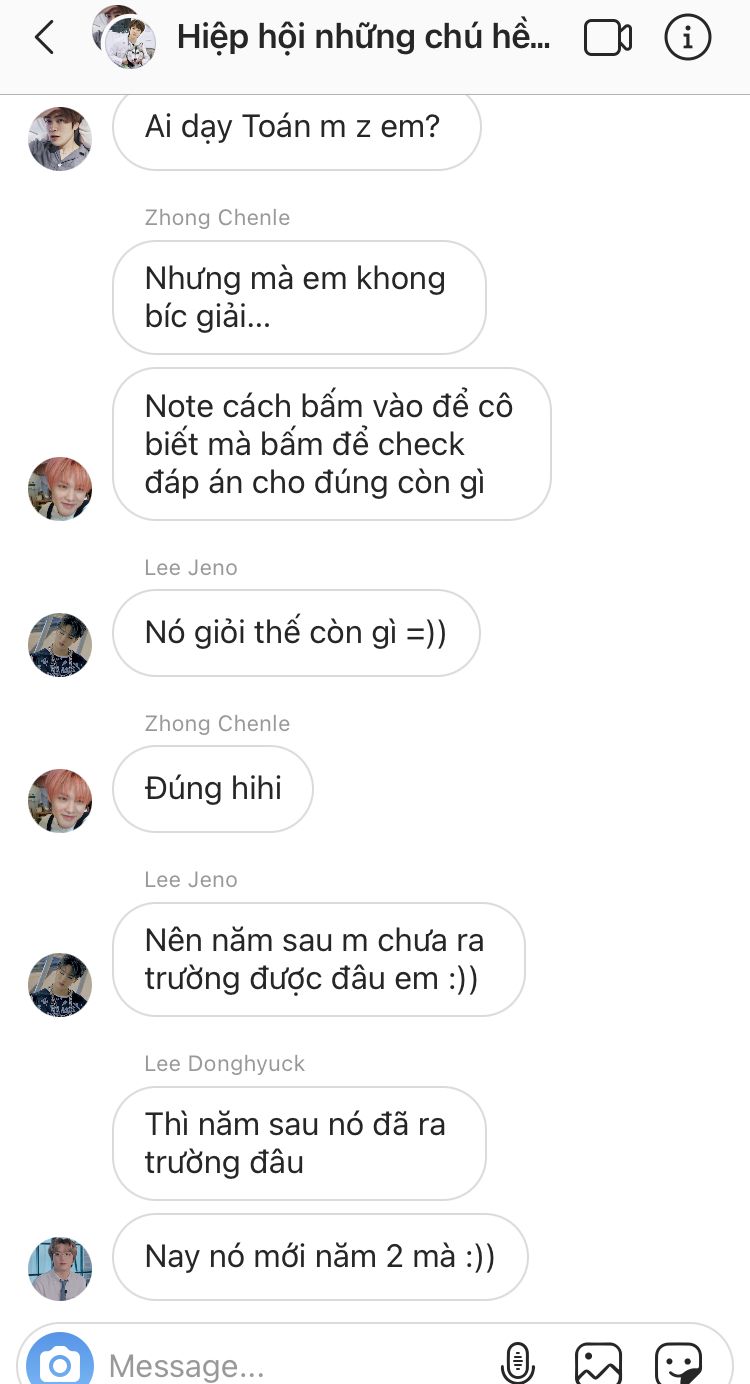Tap the microphone voice message icon
The height and width of the screenshot is (1384, 750).
(517, 1362)
